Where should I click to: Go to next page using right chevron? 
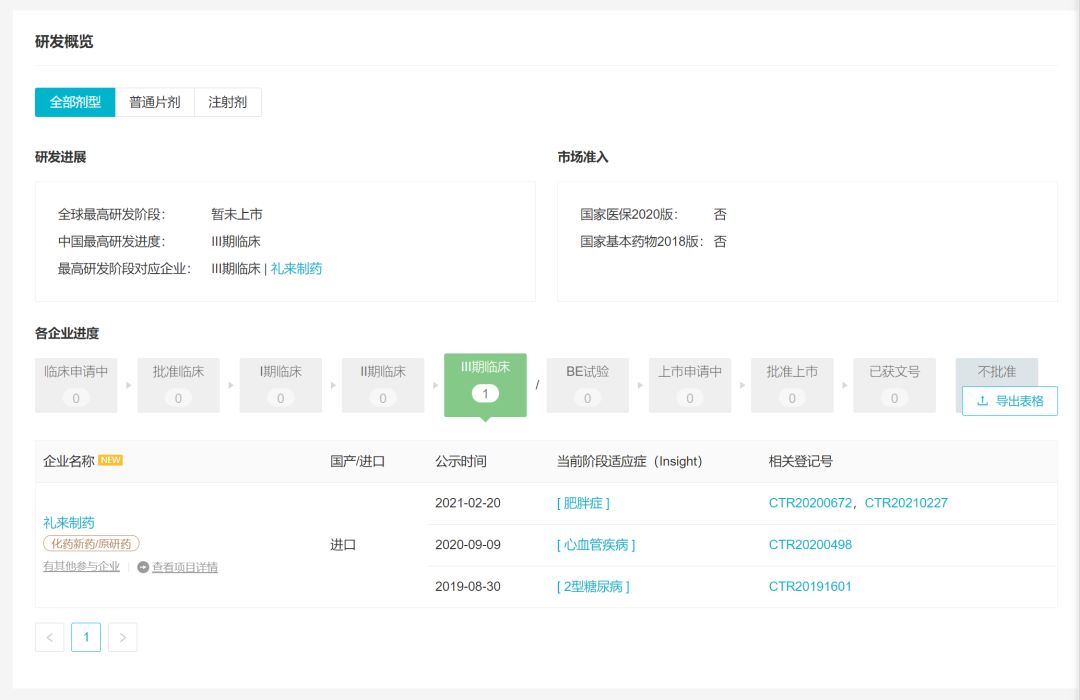[x=122, y=637]
